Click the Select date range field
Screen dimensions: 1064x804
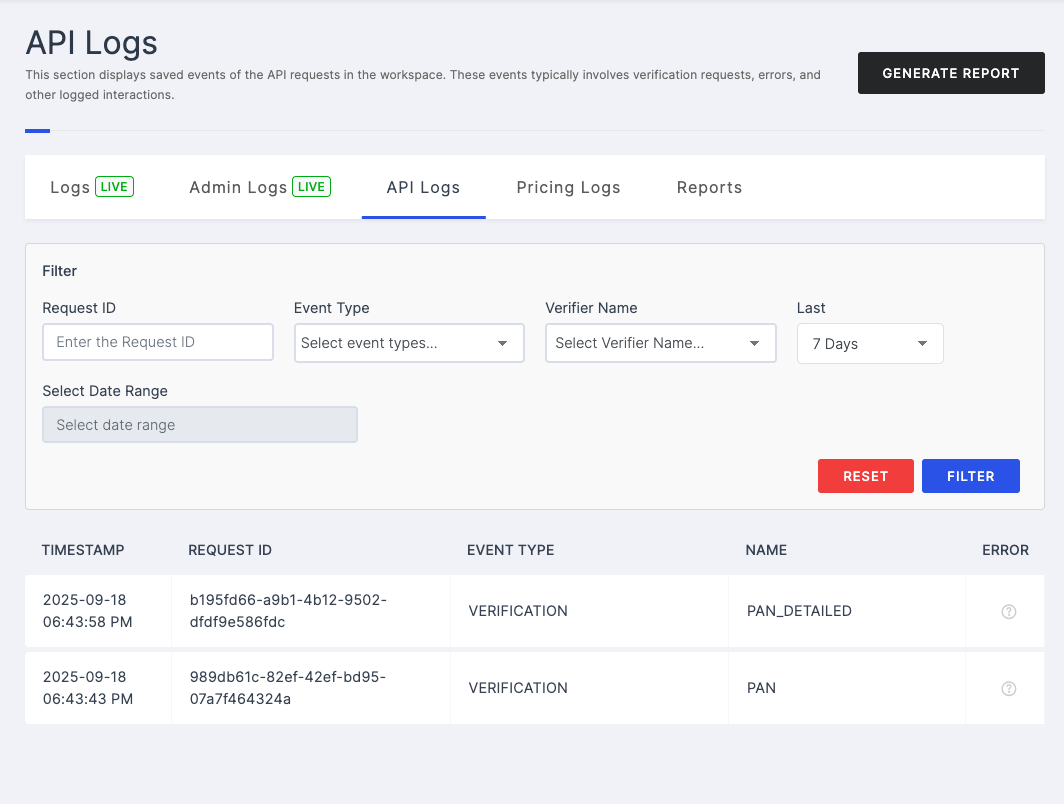(200, 425)
